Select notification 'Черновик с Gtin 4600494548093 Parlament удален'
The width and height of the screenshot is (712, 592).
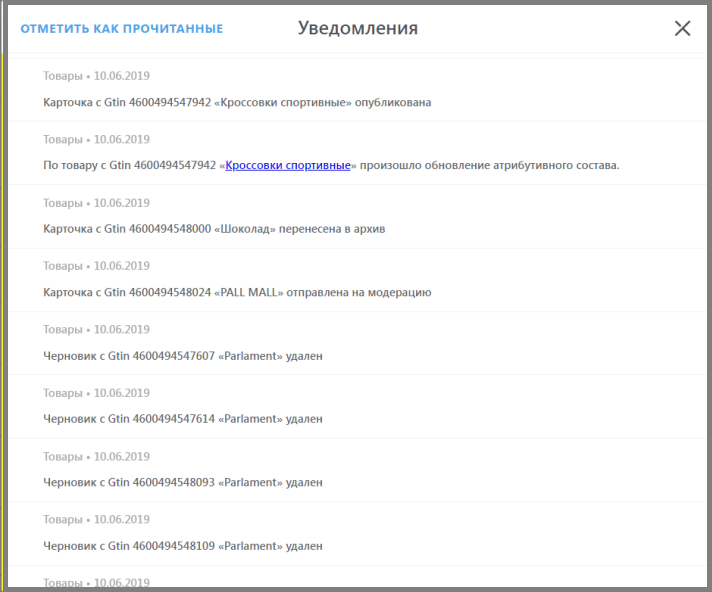[357, 470]
